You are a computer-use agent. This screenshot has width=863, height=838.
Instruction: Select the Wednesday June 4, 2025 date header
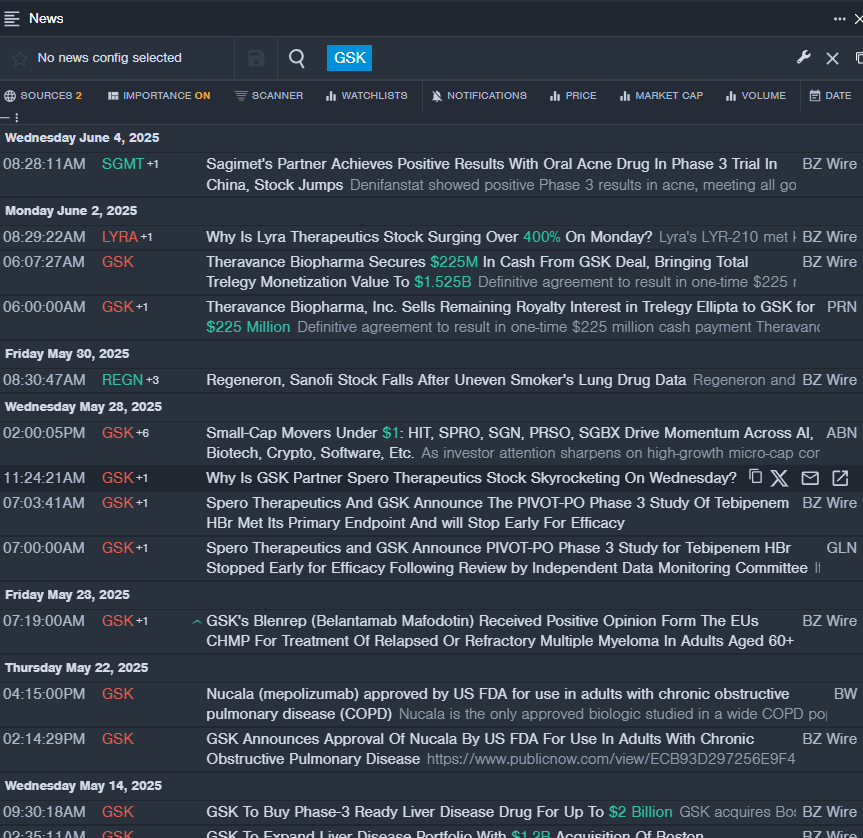[82, 138]
